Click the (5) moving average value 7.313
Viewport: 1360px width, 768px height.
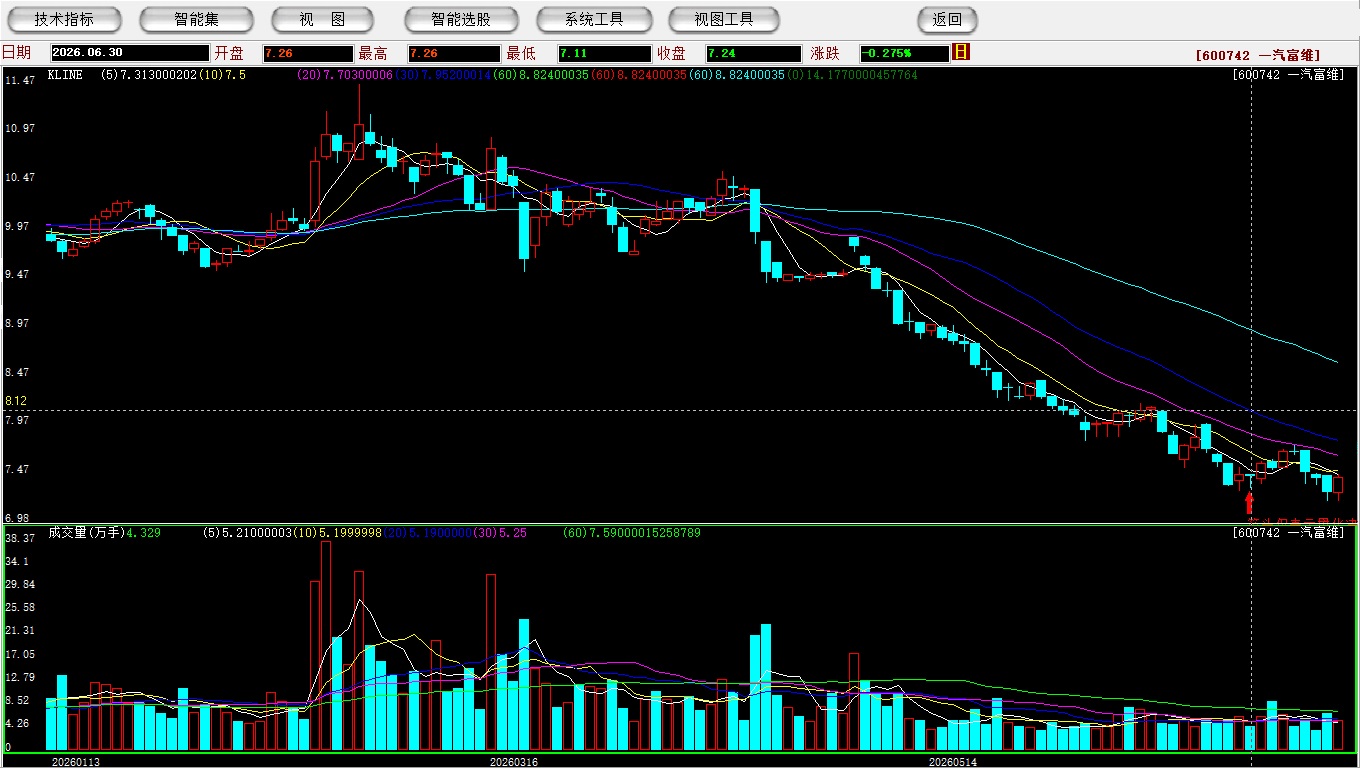tap(148, 75)
